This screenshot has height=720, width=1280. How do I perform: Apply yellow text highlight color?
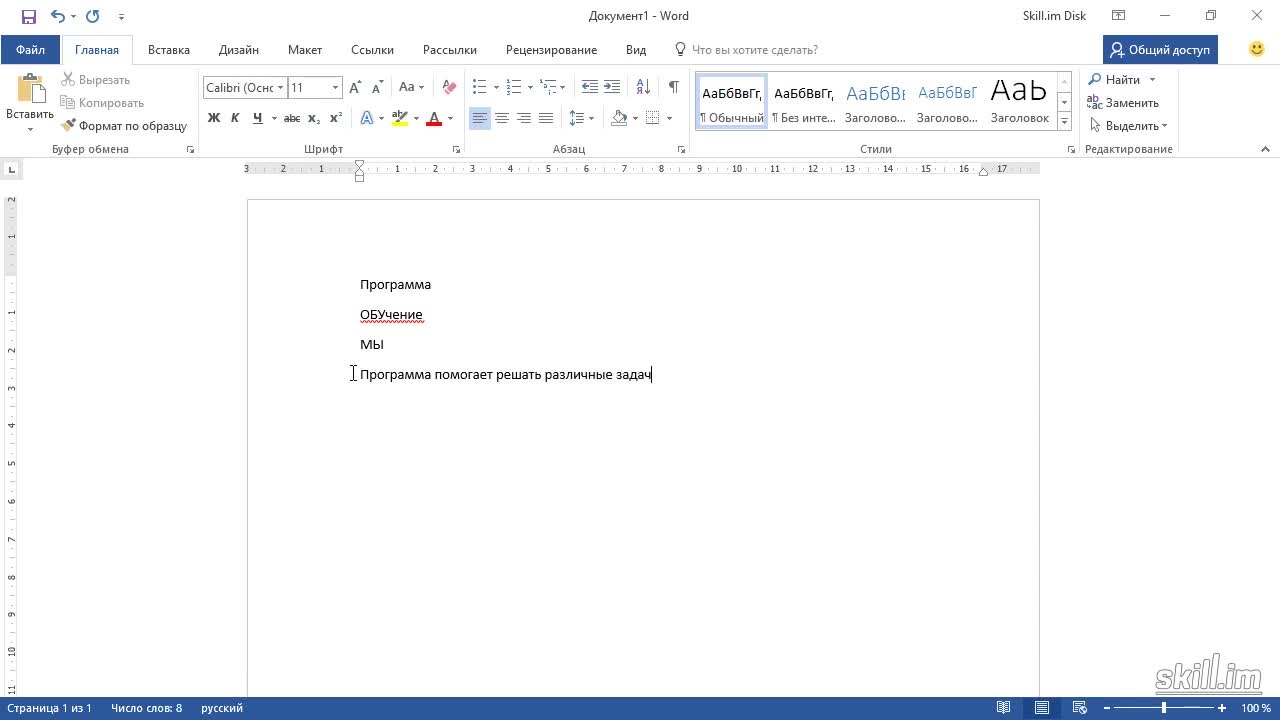[x=400, y=118]
